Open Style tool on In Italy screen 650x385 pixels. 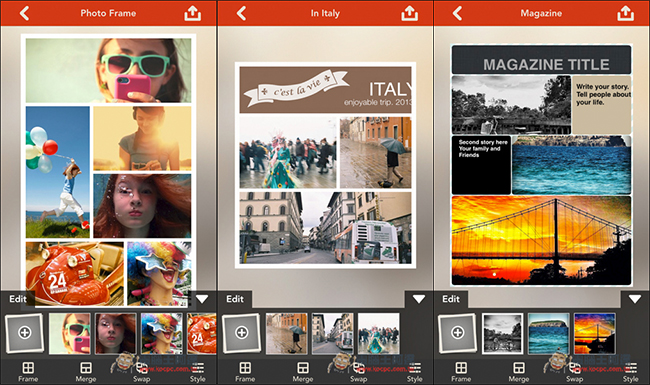(x=415, y=372)
